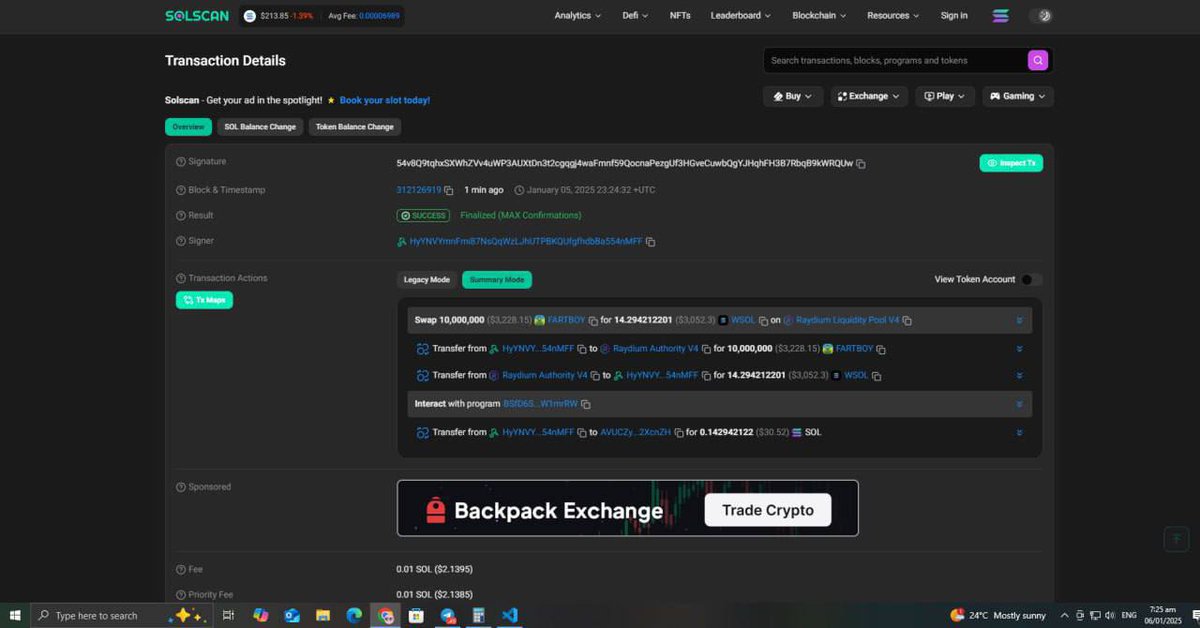Open Play dropdown
Viewport: 1200px width, 628px height.
tap(945, 96)
